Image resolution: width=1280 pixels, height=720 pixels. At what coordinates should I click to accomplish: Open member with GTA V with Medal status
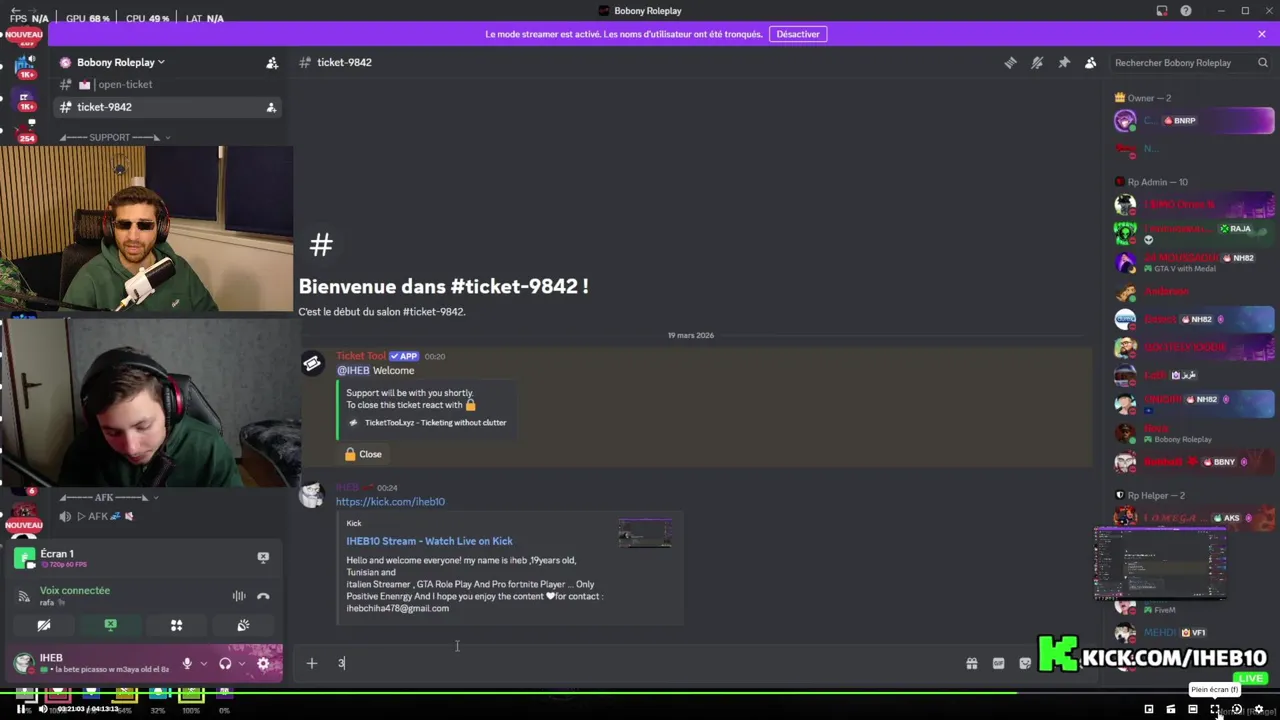[1194, 263]
